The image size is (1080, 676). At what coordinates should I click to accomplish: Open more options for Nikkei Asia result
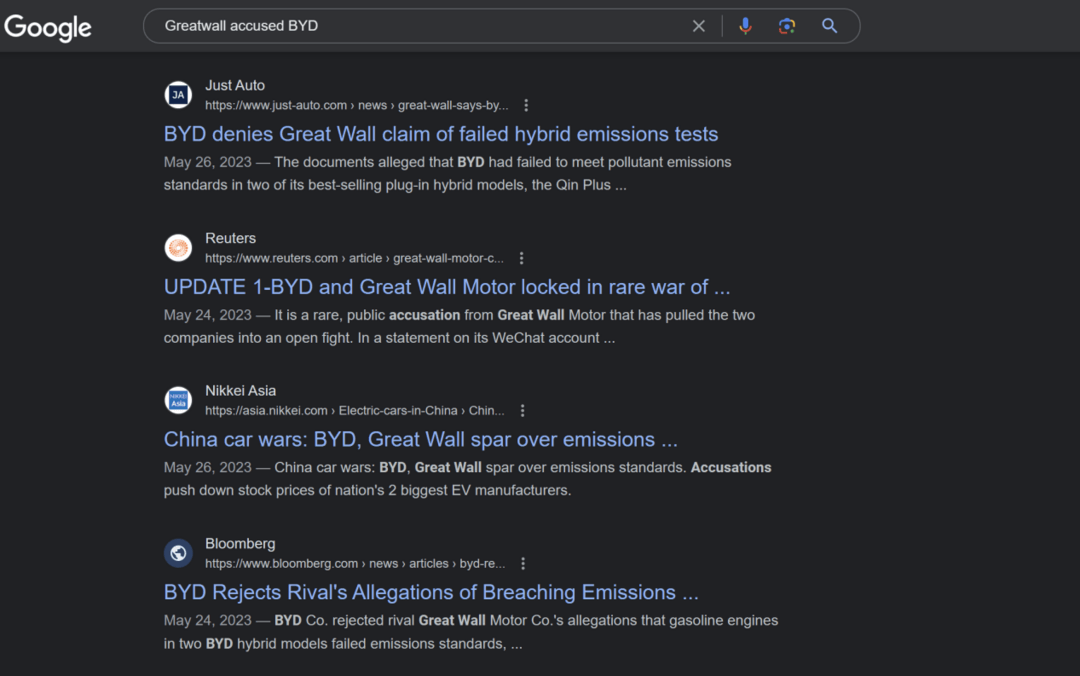tap(523, 411)
